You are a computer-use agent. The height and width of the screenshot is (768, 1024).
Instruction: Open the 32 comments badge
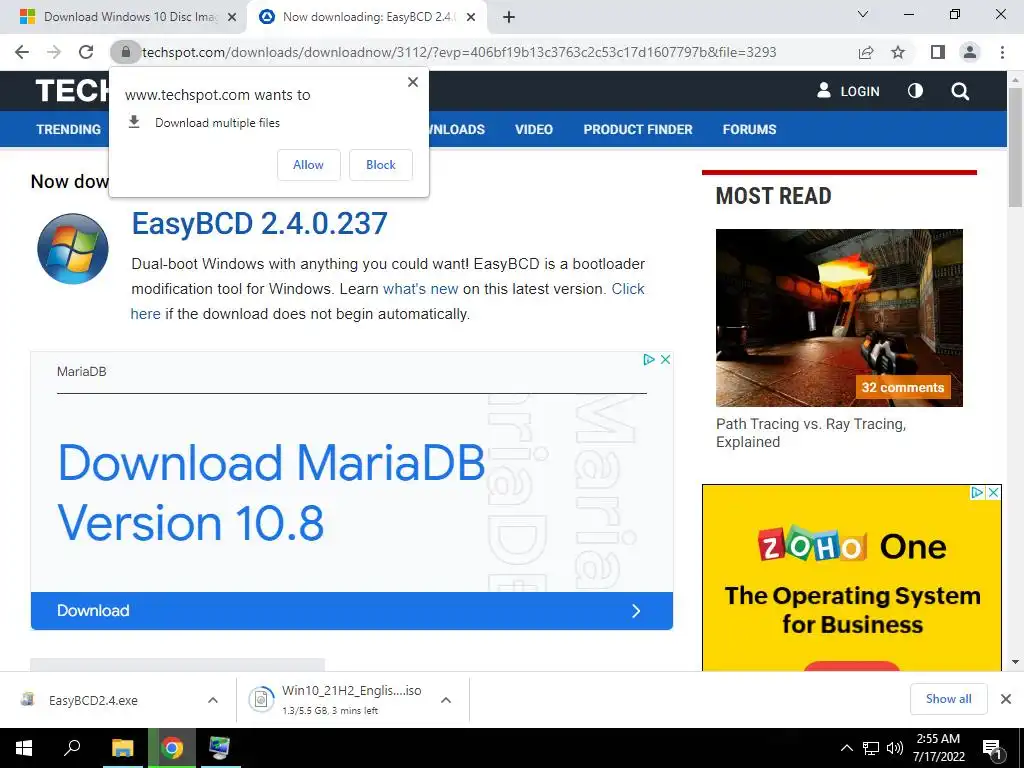(903, 387)
